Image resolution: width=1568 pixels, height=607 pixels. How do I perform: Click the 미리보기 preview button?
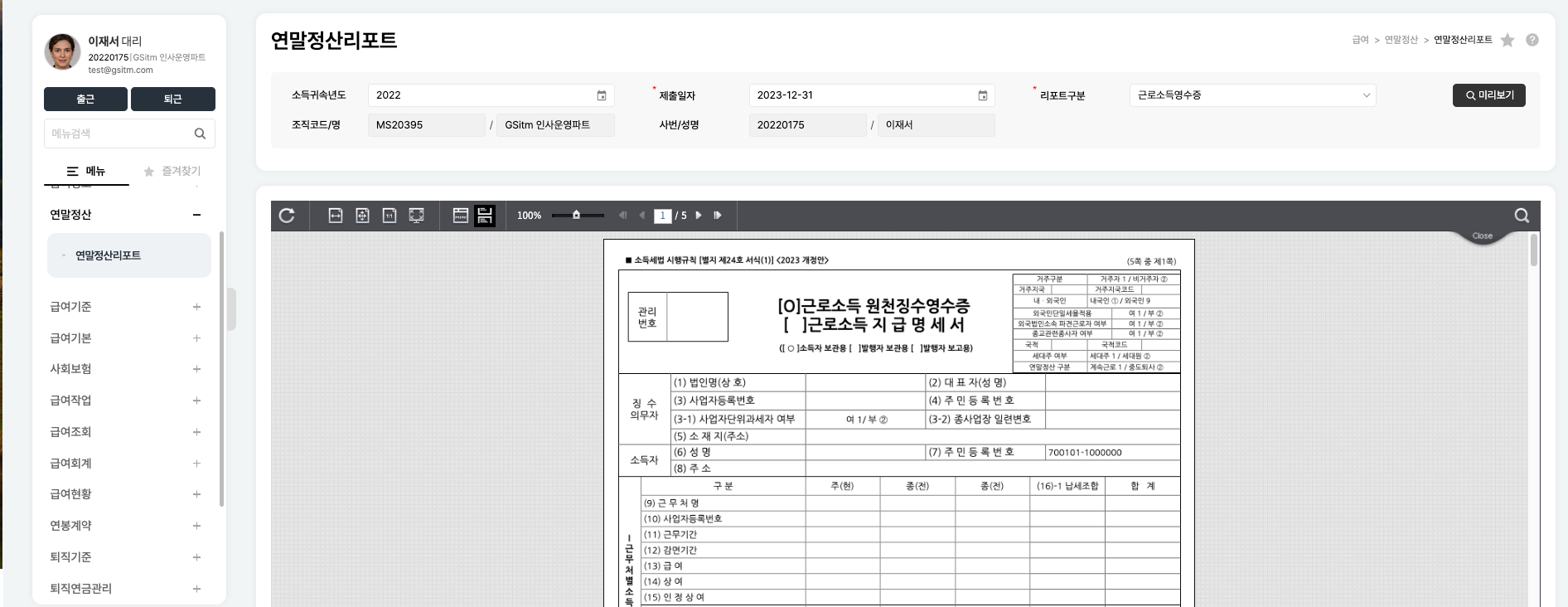tap(1488, 95)
